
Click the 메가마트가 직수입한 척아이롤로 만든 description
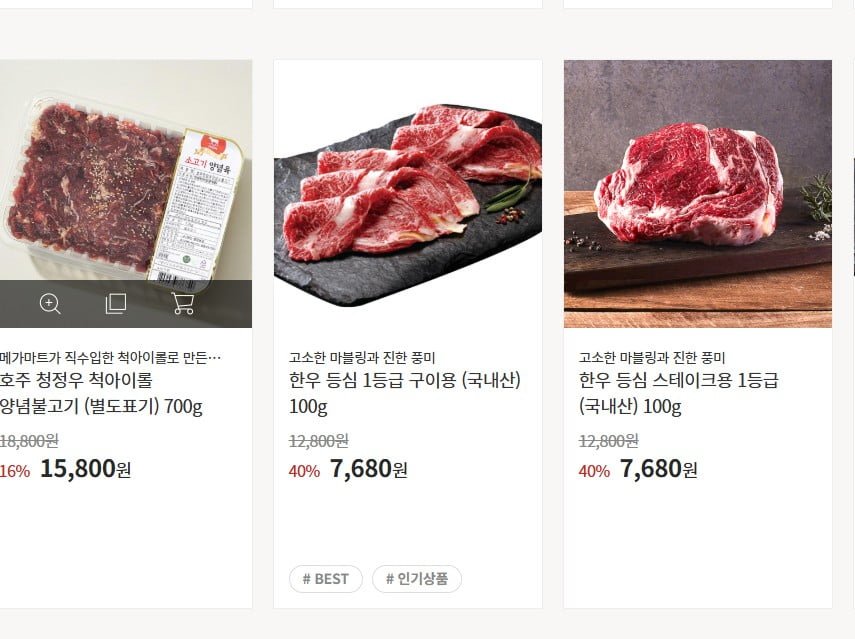(x=110, y=357)
